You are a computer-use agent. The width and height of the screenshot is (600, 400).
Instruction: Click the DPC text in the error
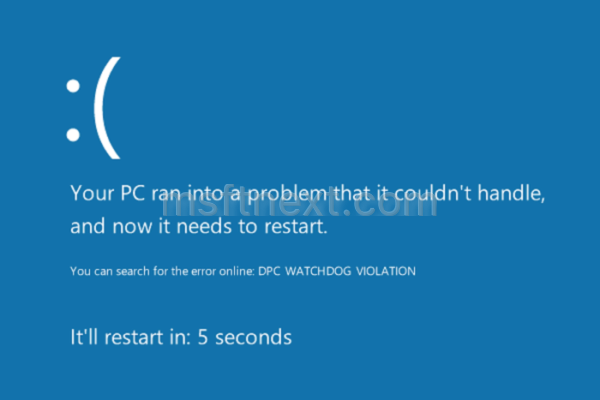(269, 271)
